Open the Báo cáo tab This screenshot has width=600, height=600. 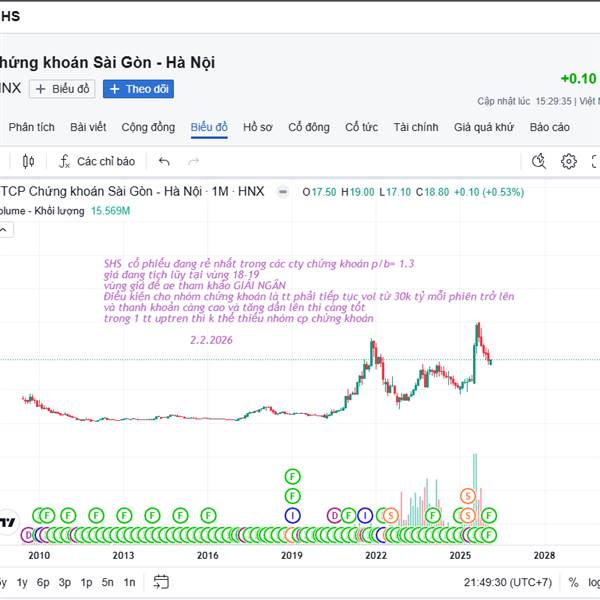[x=549, y=127]
